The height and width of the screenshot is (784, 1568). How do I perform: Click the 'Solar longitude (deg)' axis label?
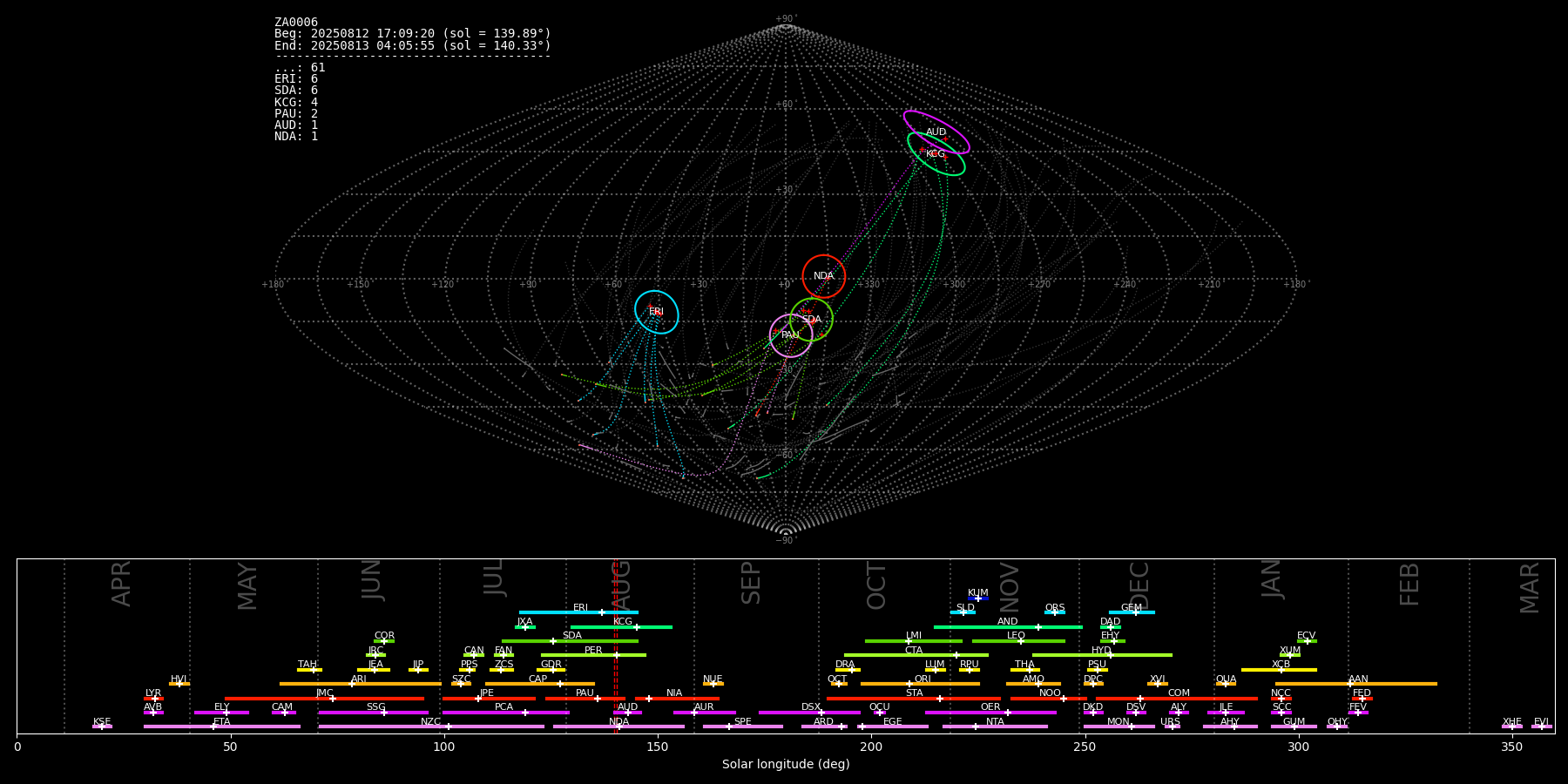coord(786,765)
